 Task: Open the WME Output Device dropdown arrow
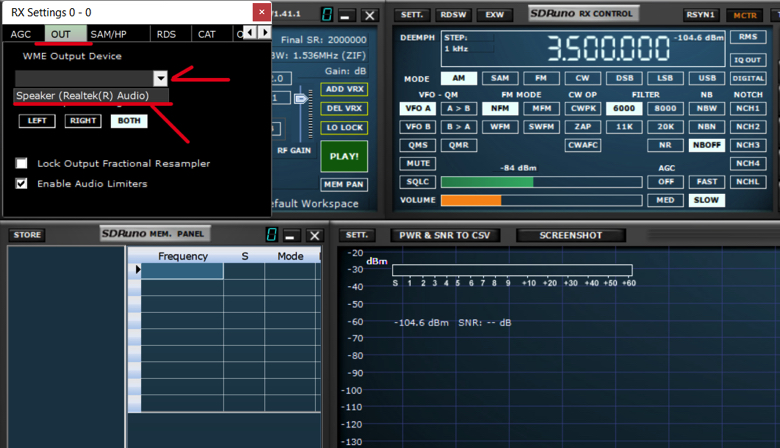(x=160, y=79)
